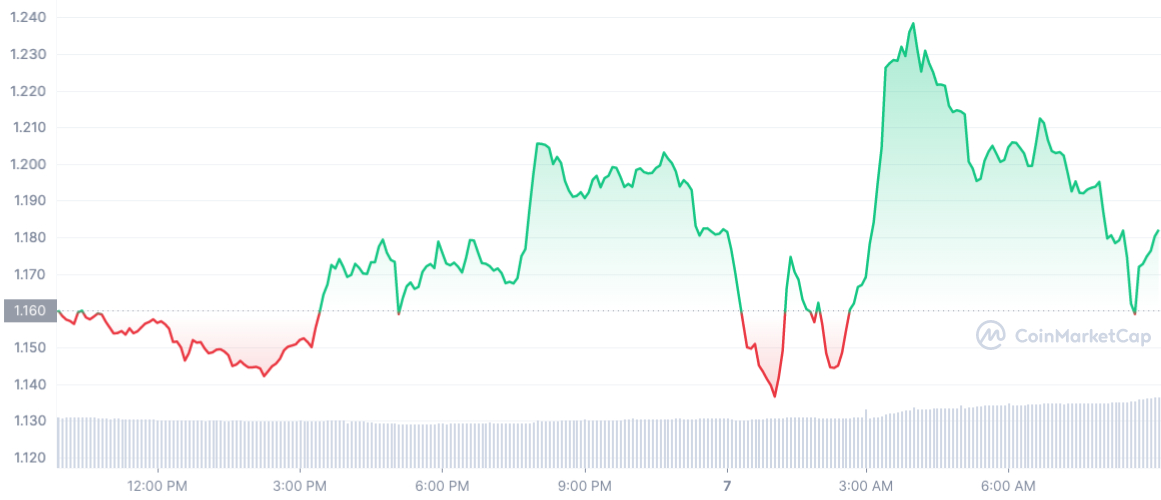Click the tallest volume bar at far right

pyautogui.click(x=1157, y=432)
